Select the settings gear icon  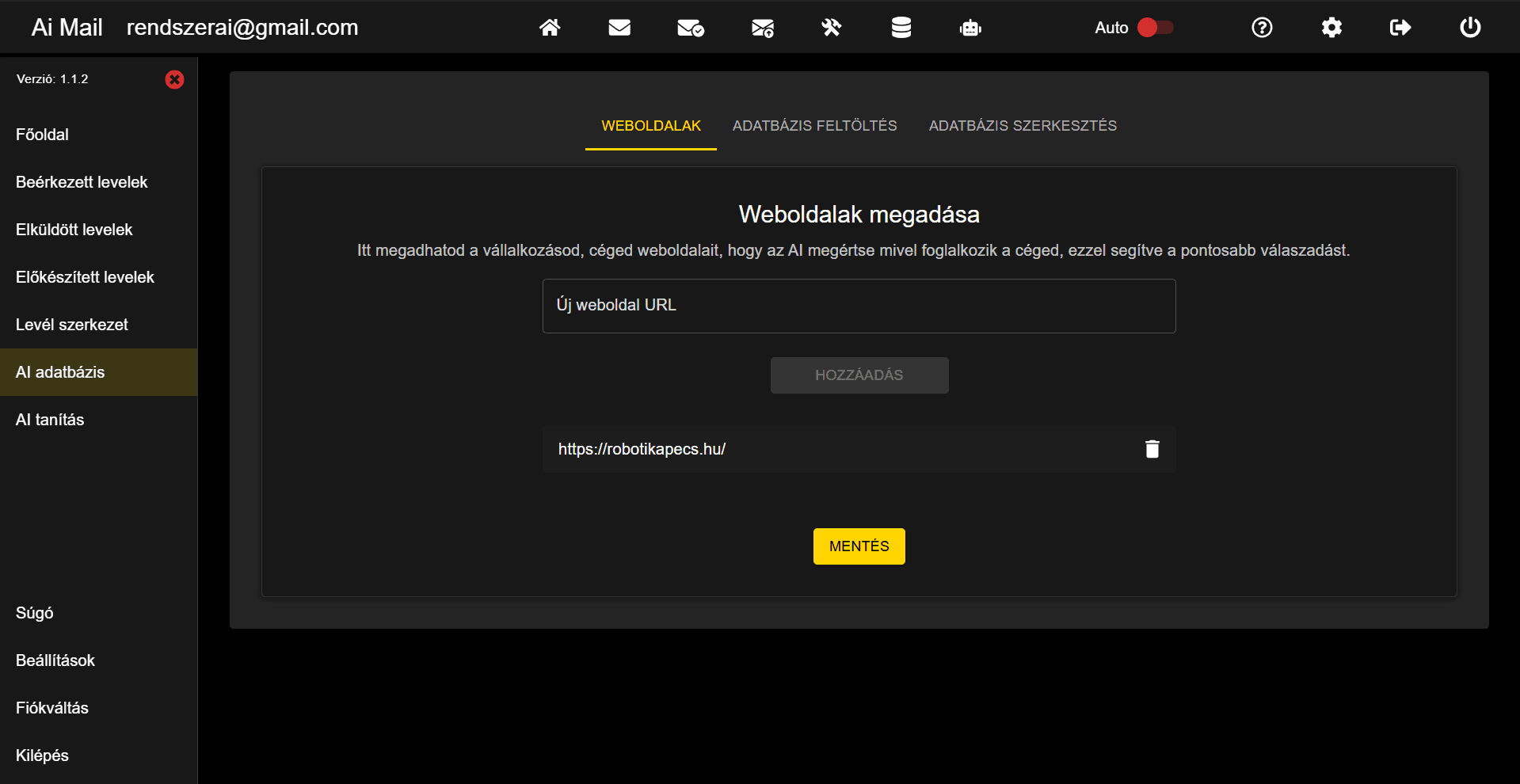tap(1331, 27)
